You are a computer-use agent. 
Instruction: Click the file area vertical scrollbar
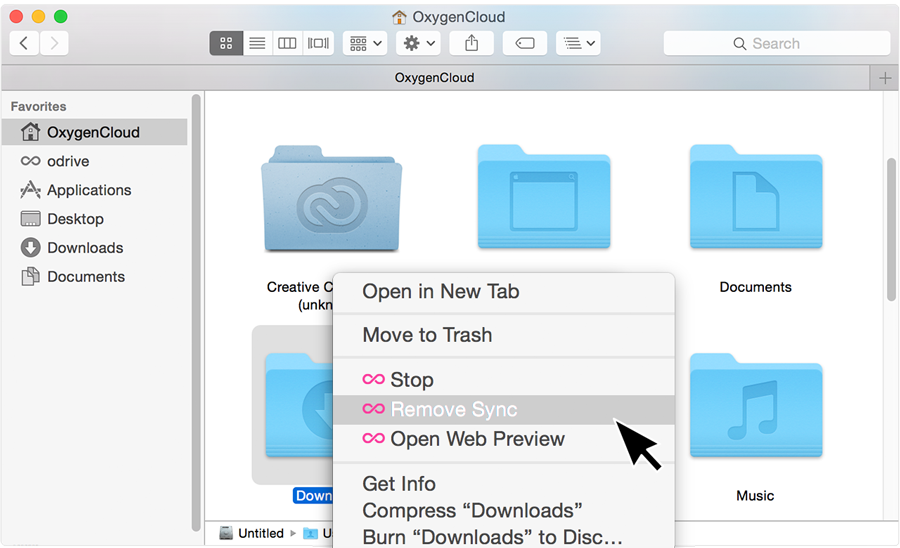891,230
